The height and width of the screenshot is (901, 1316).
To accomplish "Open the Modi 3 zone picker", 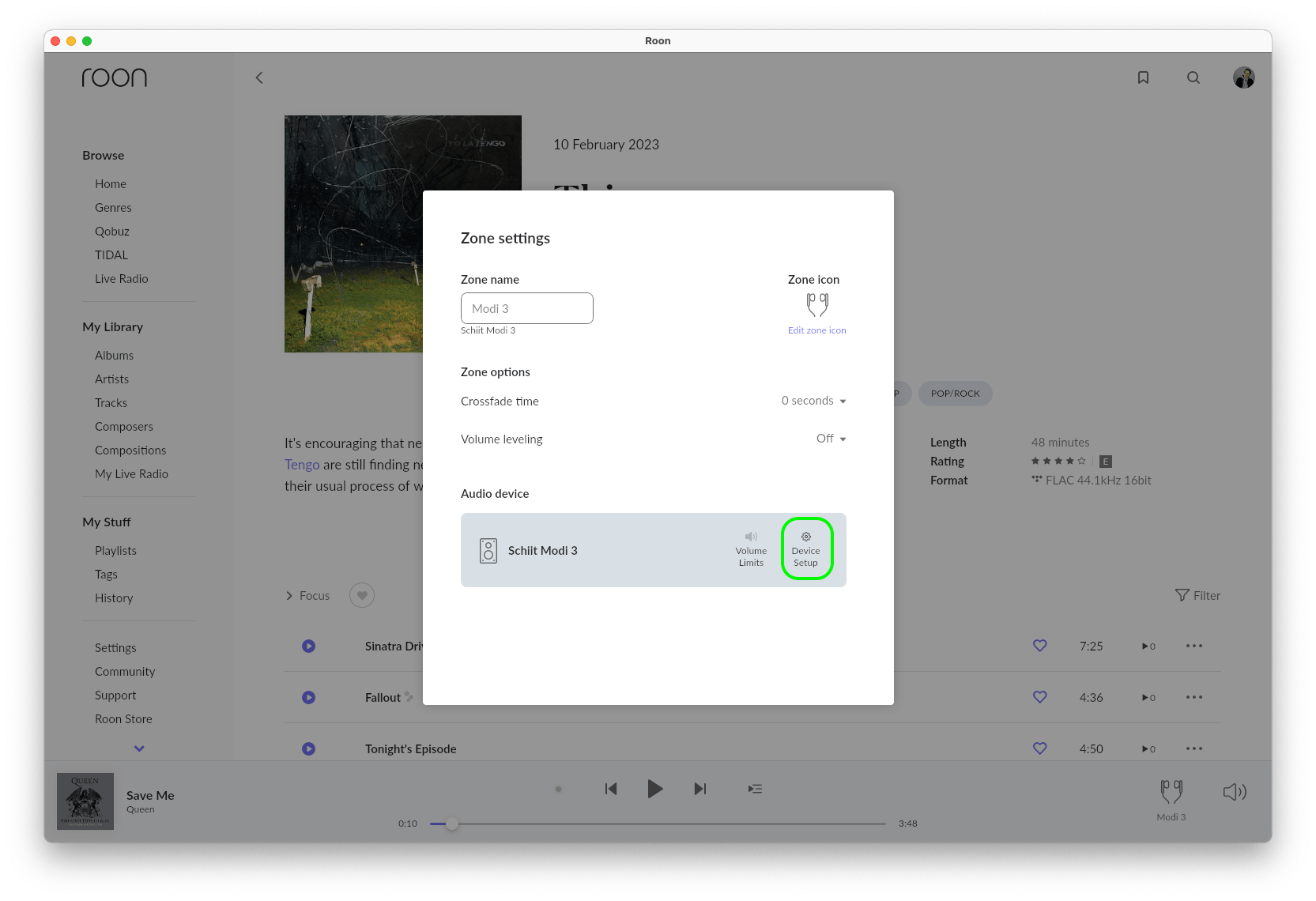I will point(1171,800).
